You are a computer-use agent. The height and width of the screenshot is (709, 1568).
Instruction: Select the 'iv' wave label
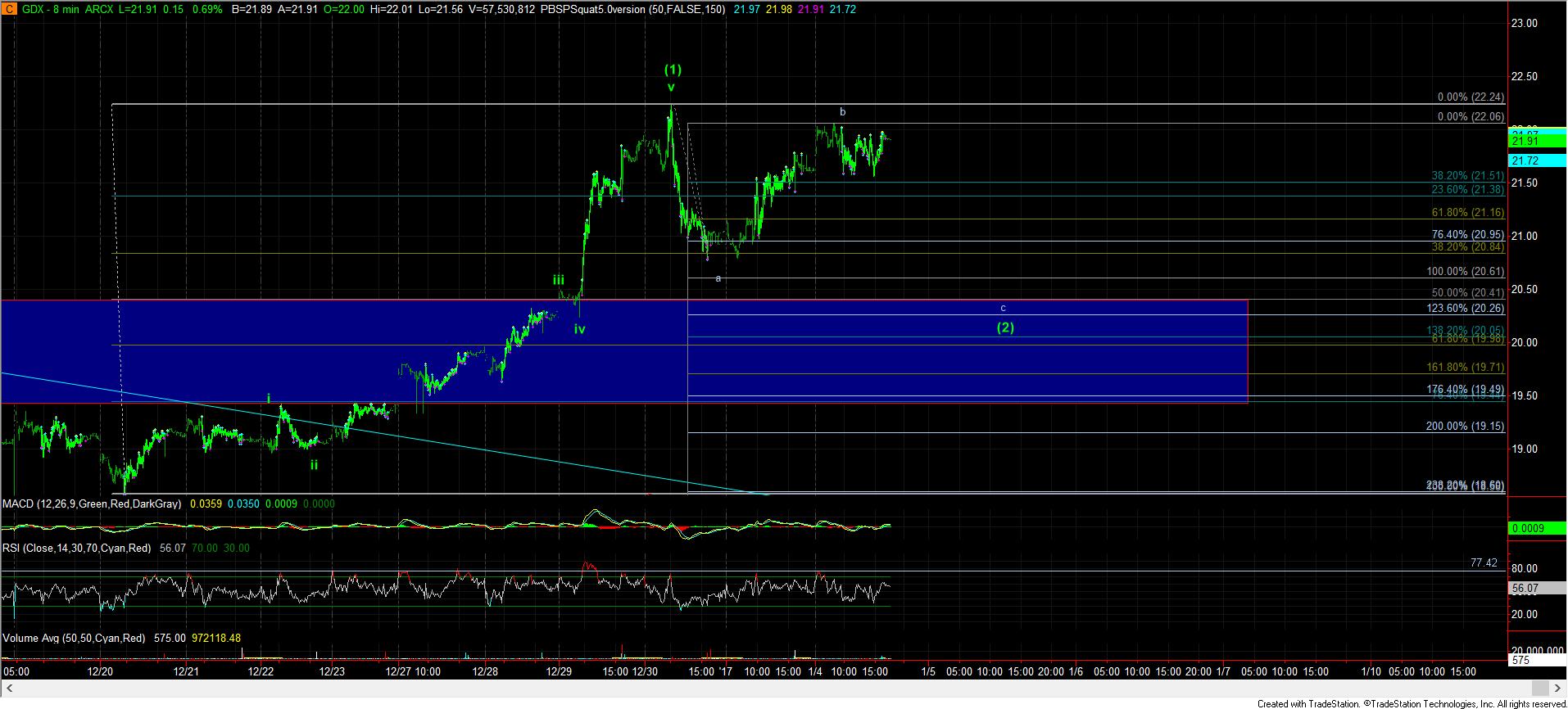(579, 329)
